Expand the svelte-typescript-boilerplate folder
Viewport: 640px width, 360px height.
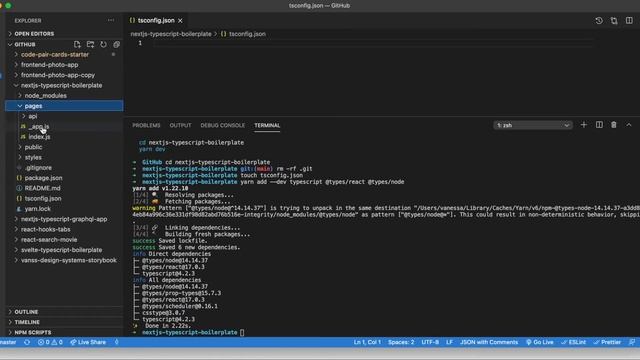[61, 250]
